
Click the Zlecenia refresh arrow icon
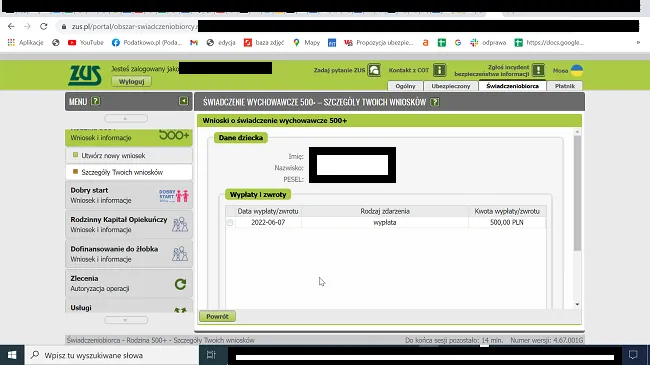click(180, 284)
